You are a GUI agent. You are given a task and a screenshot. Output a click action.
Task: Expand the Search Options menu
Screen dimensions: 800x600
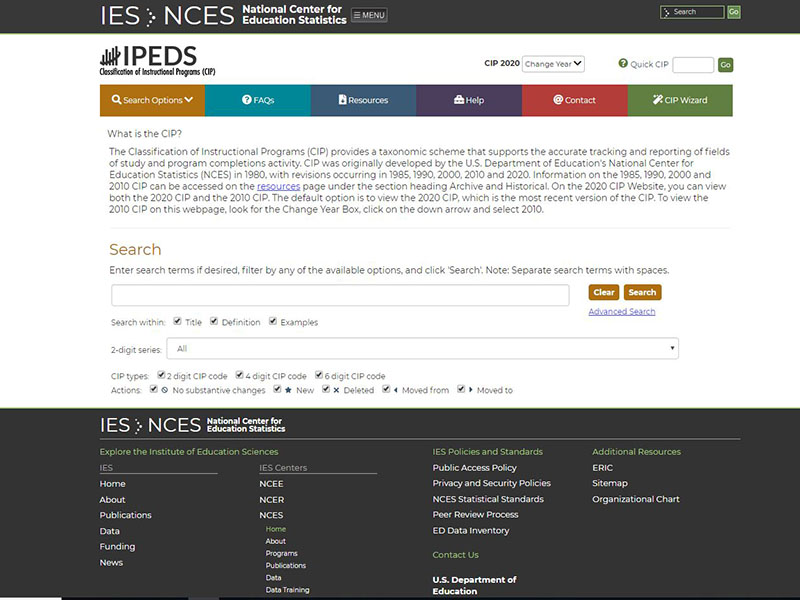[152, 100]
